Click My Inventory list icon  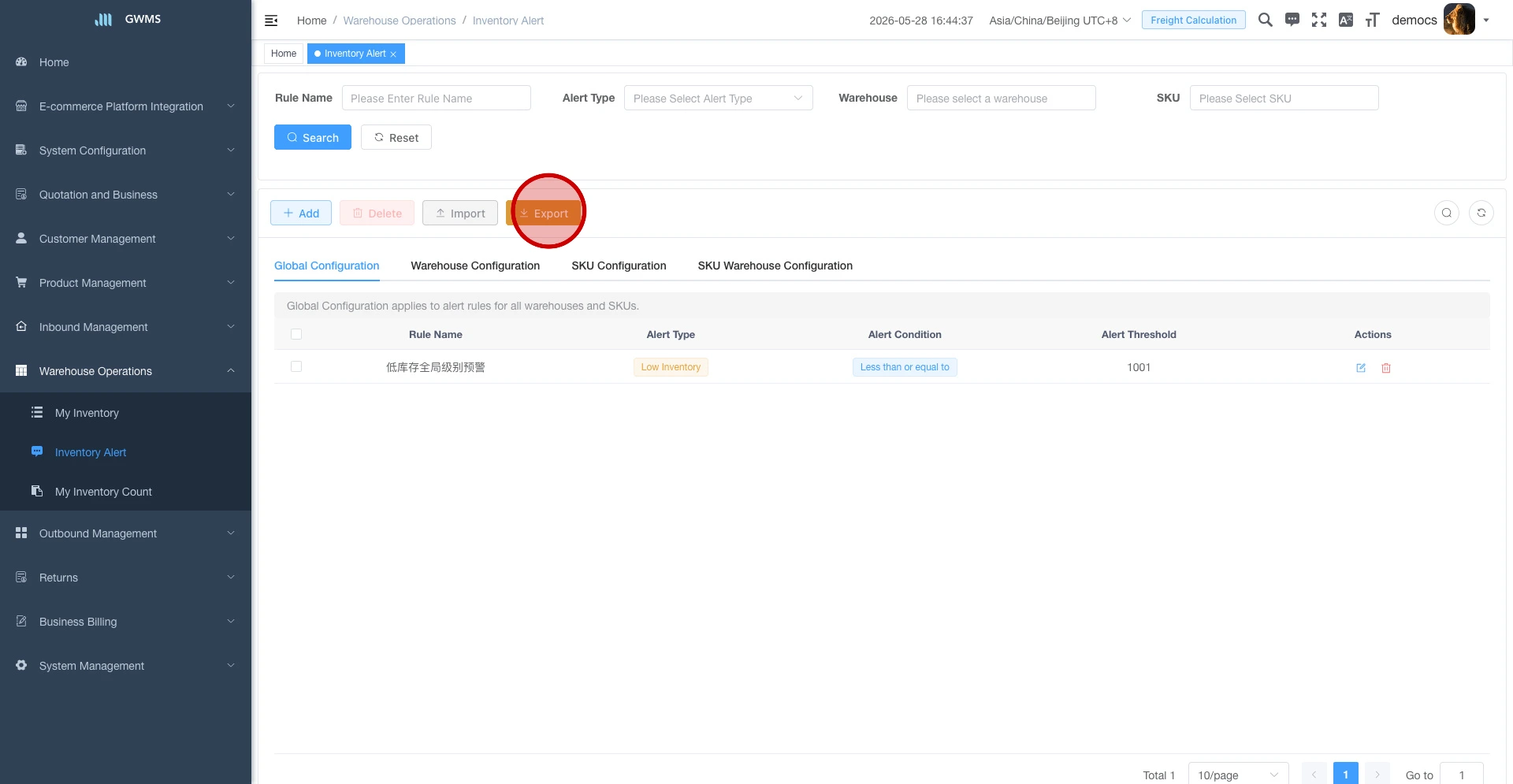(37, 412)
